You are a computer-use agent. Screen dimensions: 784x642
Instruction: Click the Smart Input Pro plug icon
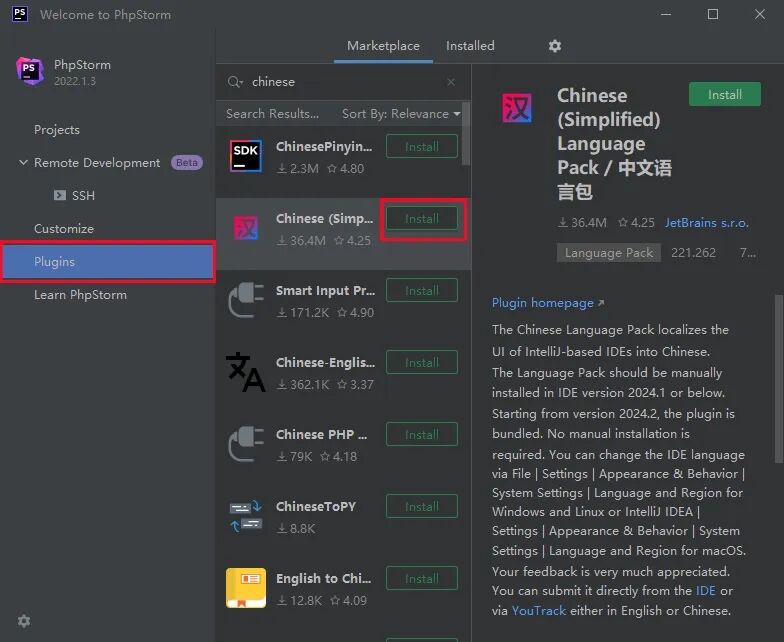click(246, 300)
